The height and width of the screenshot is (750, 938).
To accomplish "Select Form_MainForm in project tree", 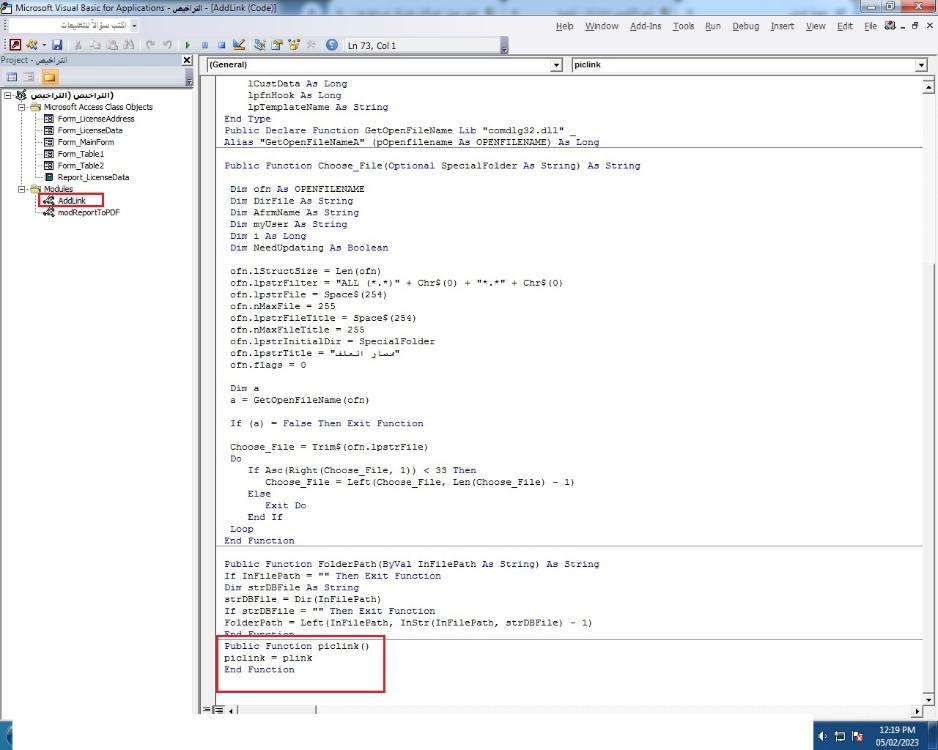I will coord(86,142).
